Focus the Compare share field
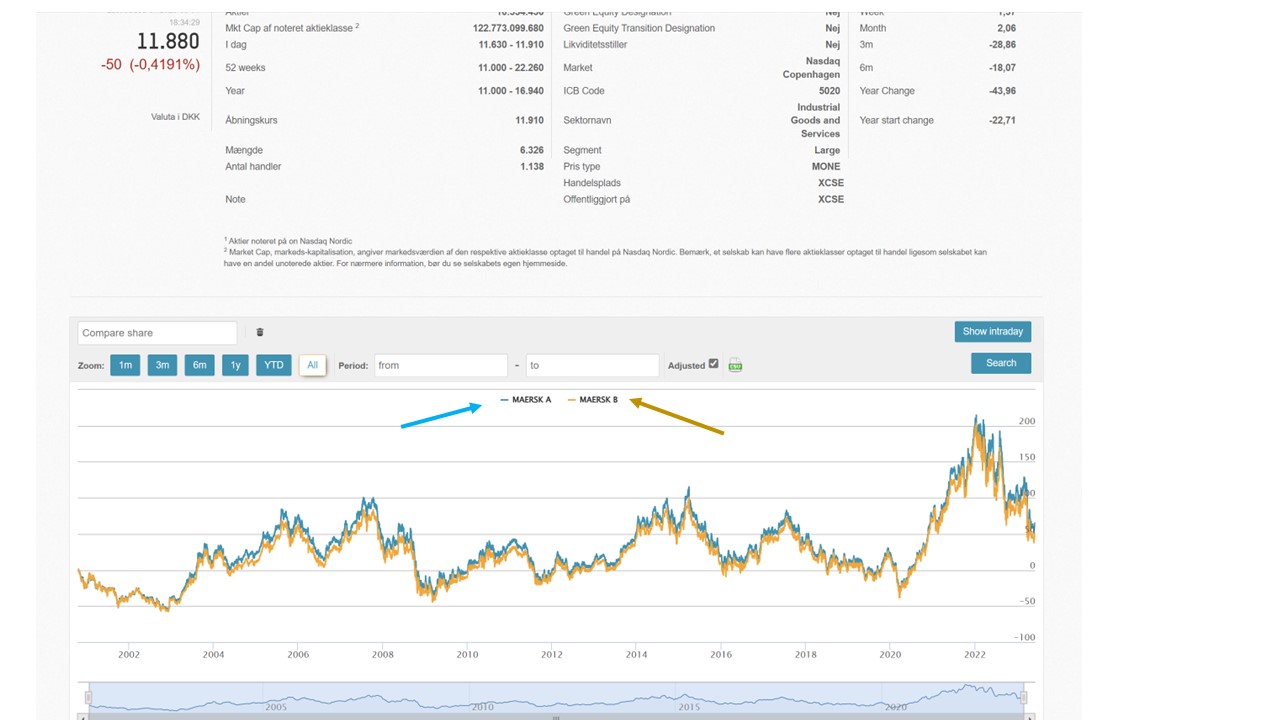1280x720 pixels. click(x=157, y=333)
